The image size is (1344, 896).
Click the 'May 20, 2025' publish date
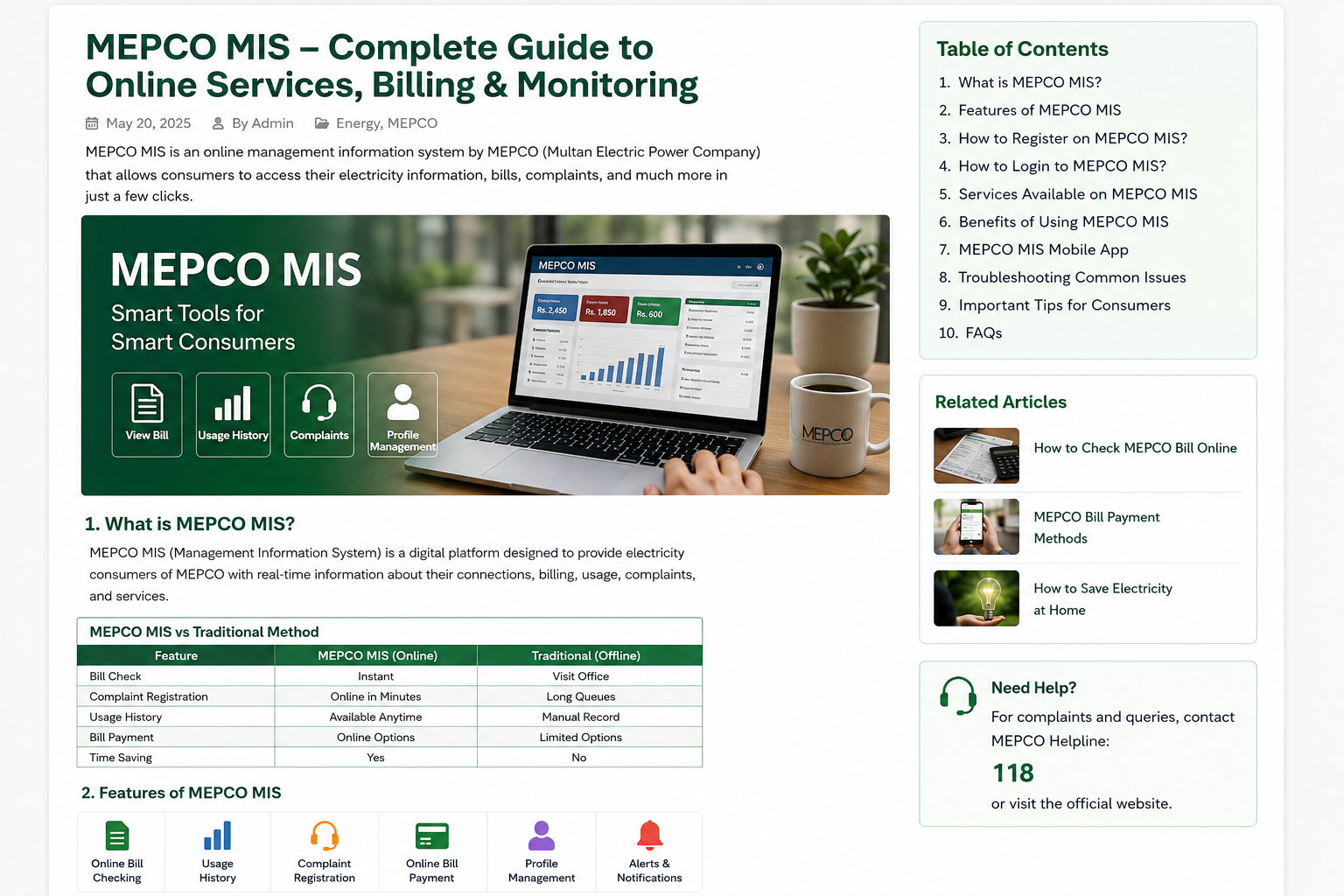pos(148,123)
